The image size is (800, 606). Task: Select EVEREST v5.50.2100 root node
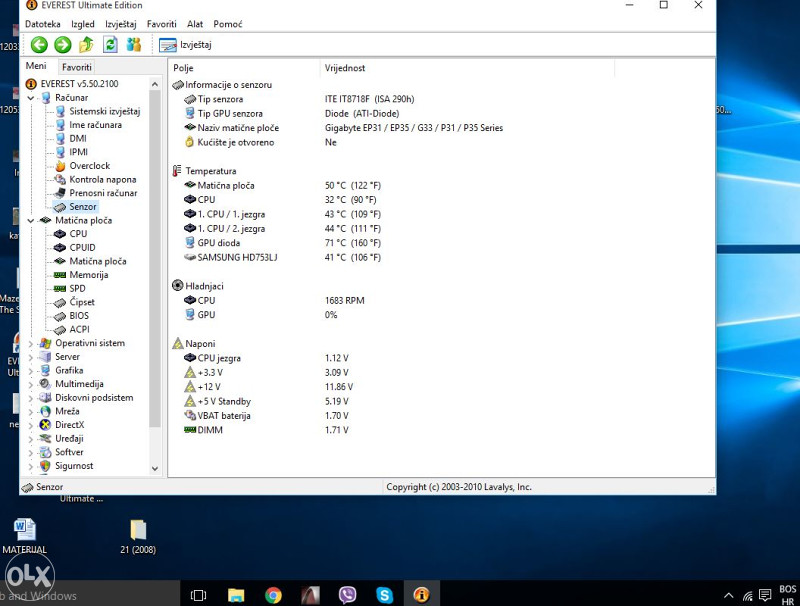pyautogui.click(x=79, y=84)
